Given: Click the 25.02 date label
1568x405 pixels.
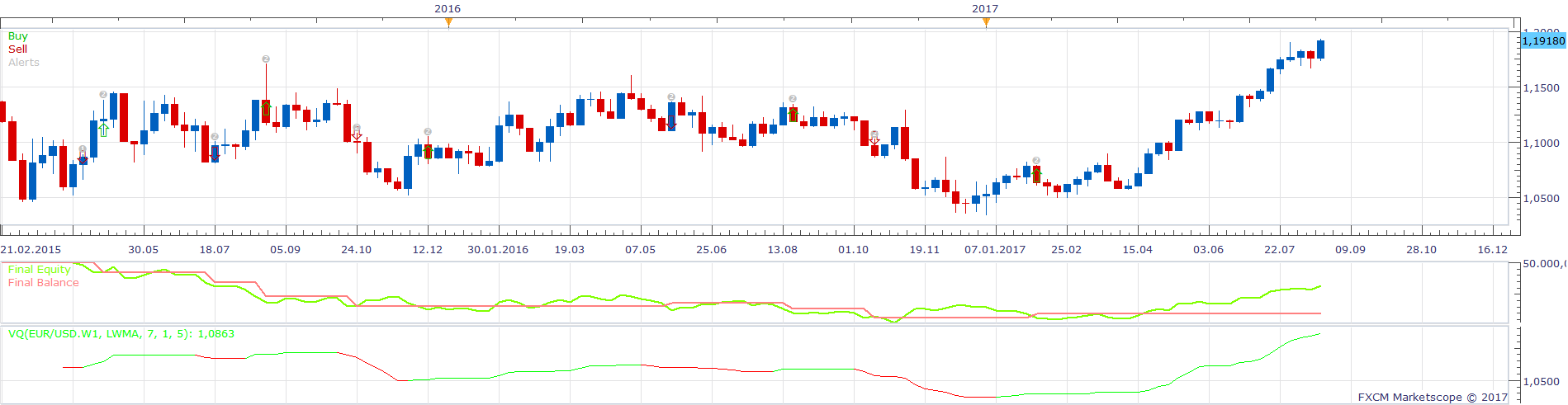Looking at the screenshot, I should pos(1067,249).
